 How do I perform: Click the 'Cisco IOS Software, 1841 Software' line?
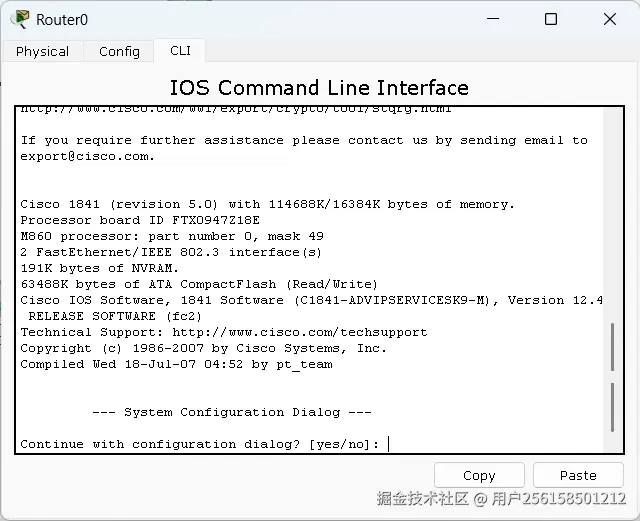[311, 301]
